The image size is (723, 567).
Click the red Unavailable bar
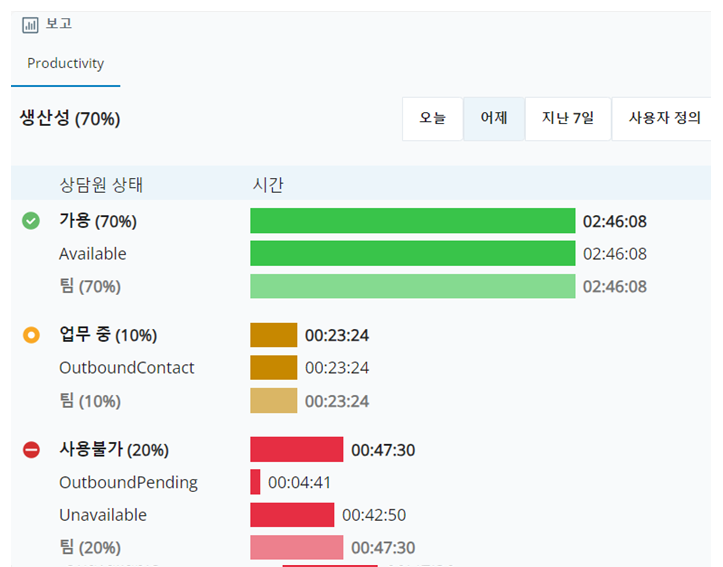pyautogui.click(x=292, y=515)
